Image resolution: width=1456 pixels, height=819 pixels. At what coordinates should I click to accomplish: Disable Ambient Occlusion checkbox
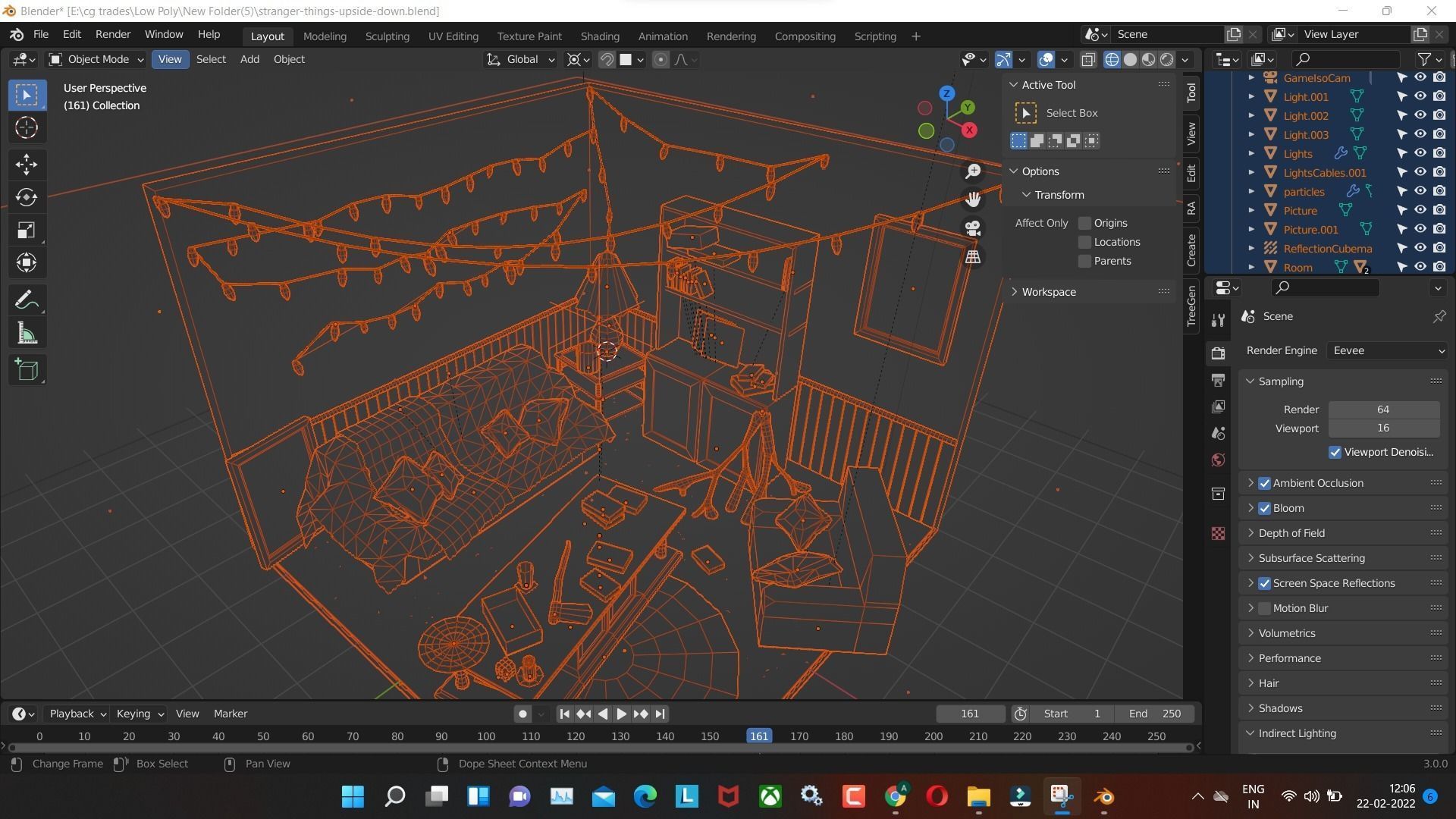tap(1264, 483)
